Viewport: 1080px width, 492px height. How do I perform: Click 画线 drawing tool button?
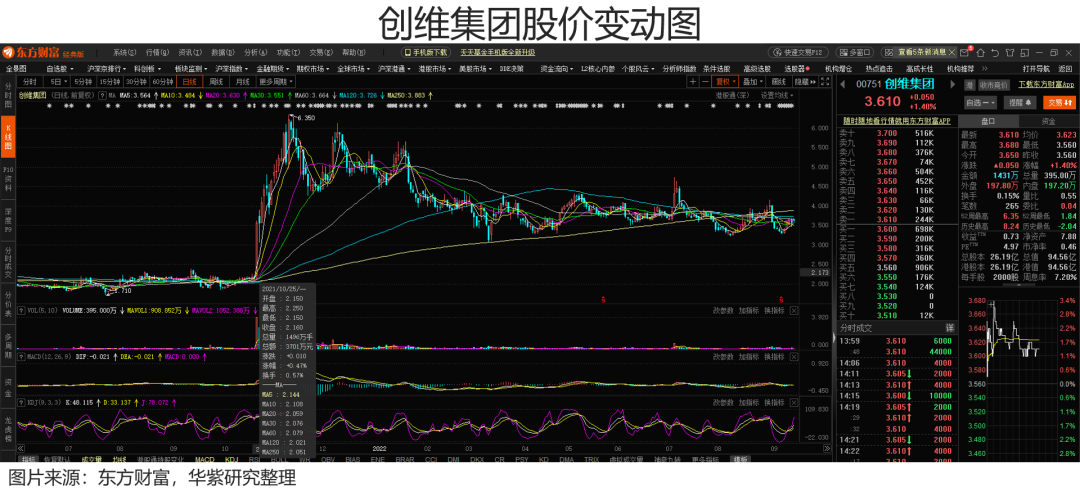click(x=779, y=81)
